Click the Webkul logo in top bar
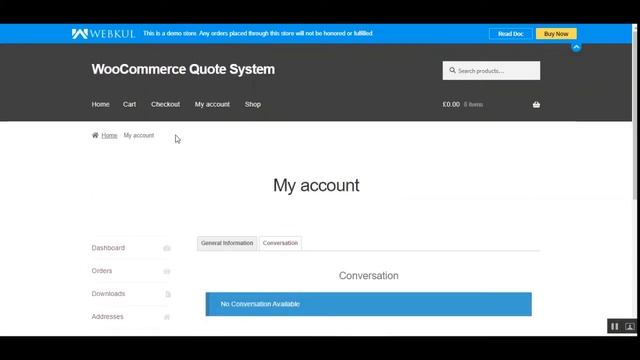This screenshot has height=360, width=640. [x=103, y=33]
